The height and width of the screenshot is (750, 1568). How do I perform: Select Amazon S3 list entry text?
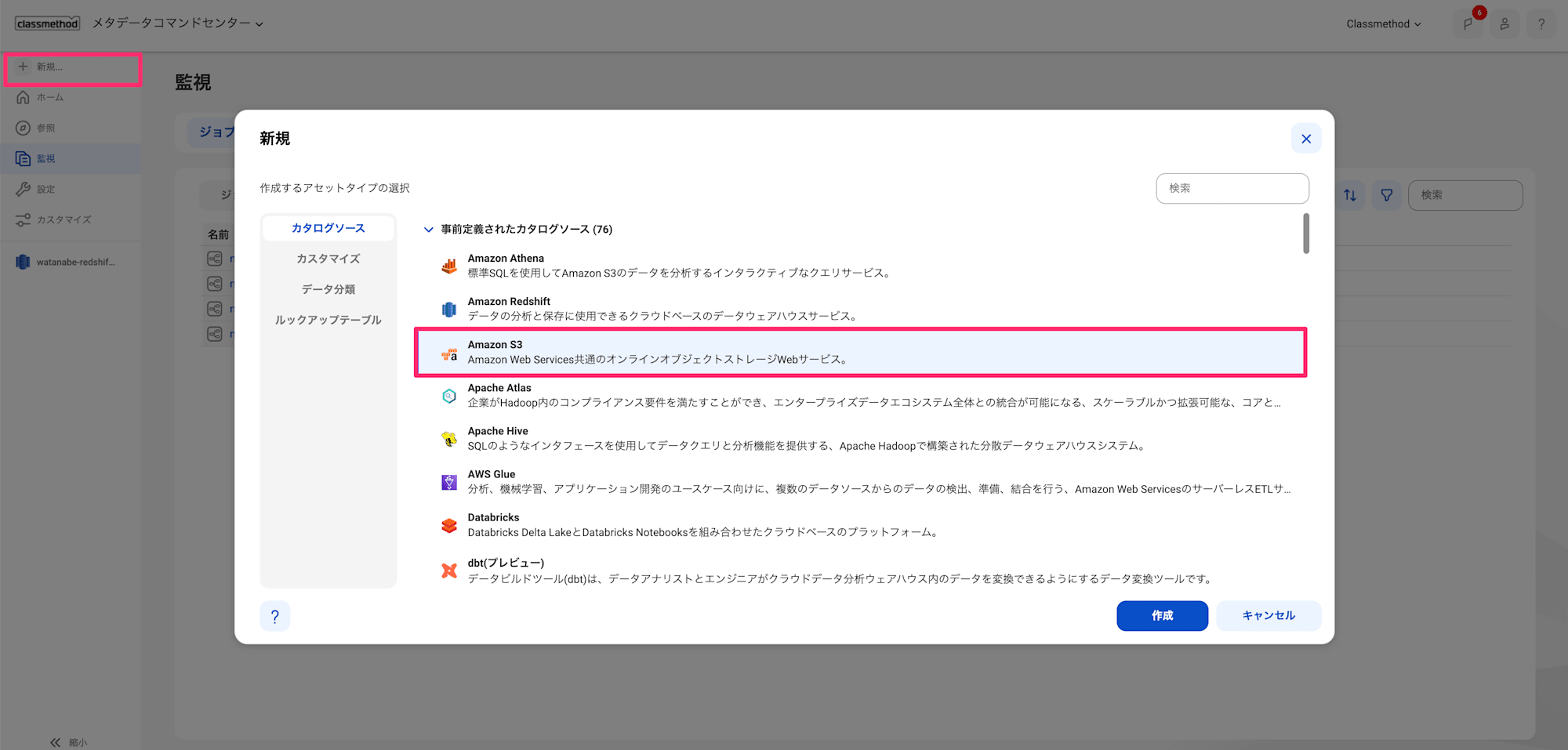coord(495,345)
